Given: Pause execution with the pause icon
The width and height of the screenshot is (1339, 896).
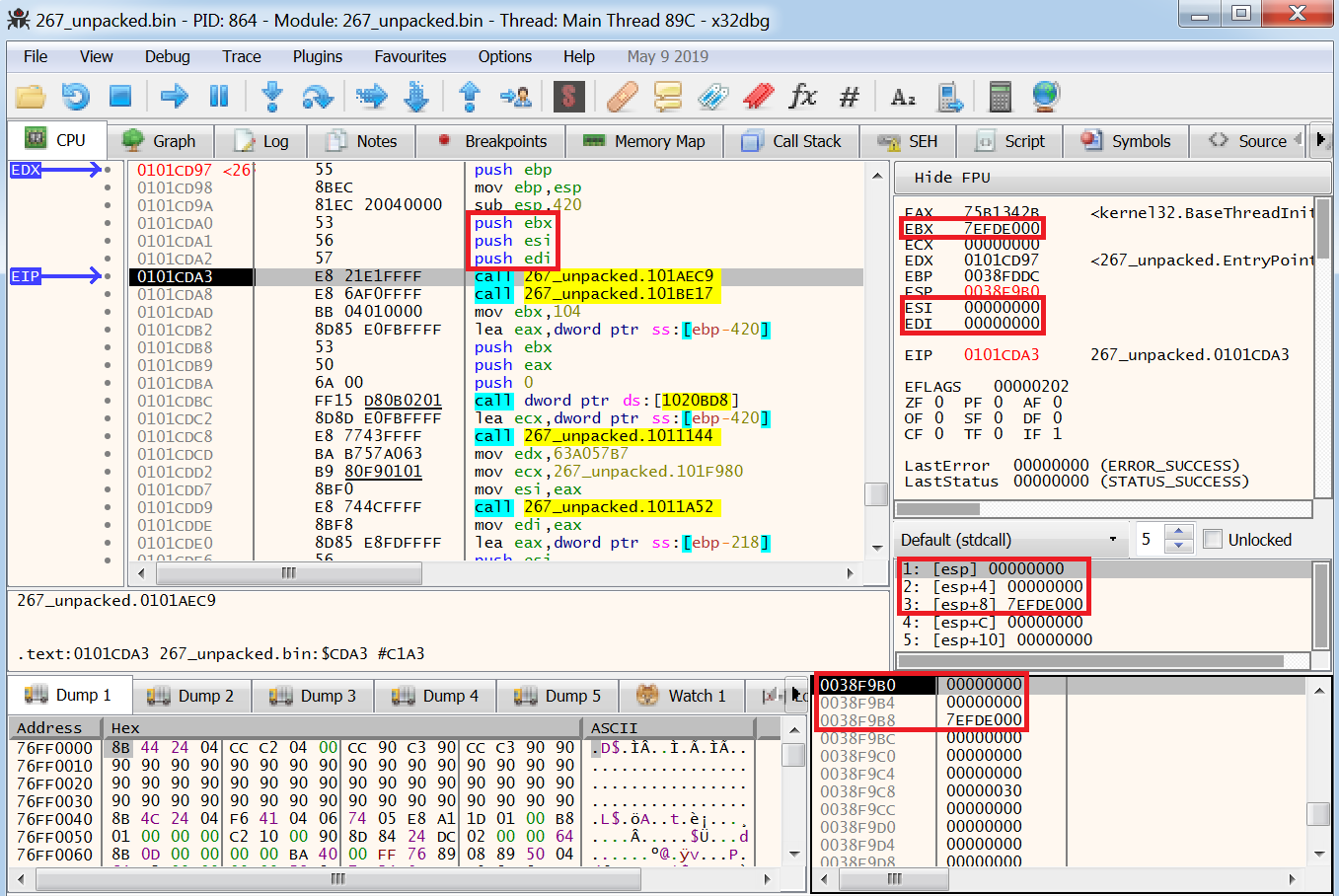Looking at the screenshot, I should tap(219, 97).
